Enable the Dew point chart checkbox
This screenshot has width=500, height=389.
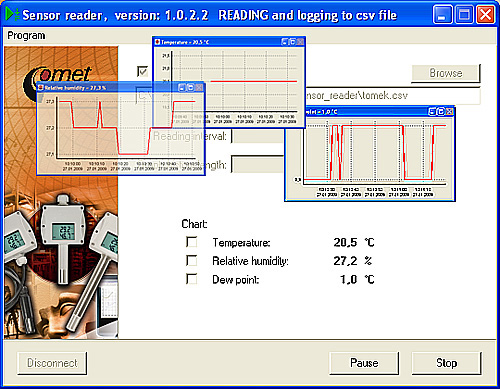(x=191, y=279)
